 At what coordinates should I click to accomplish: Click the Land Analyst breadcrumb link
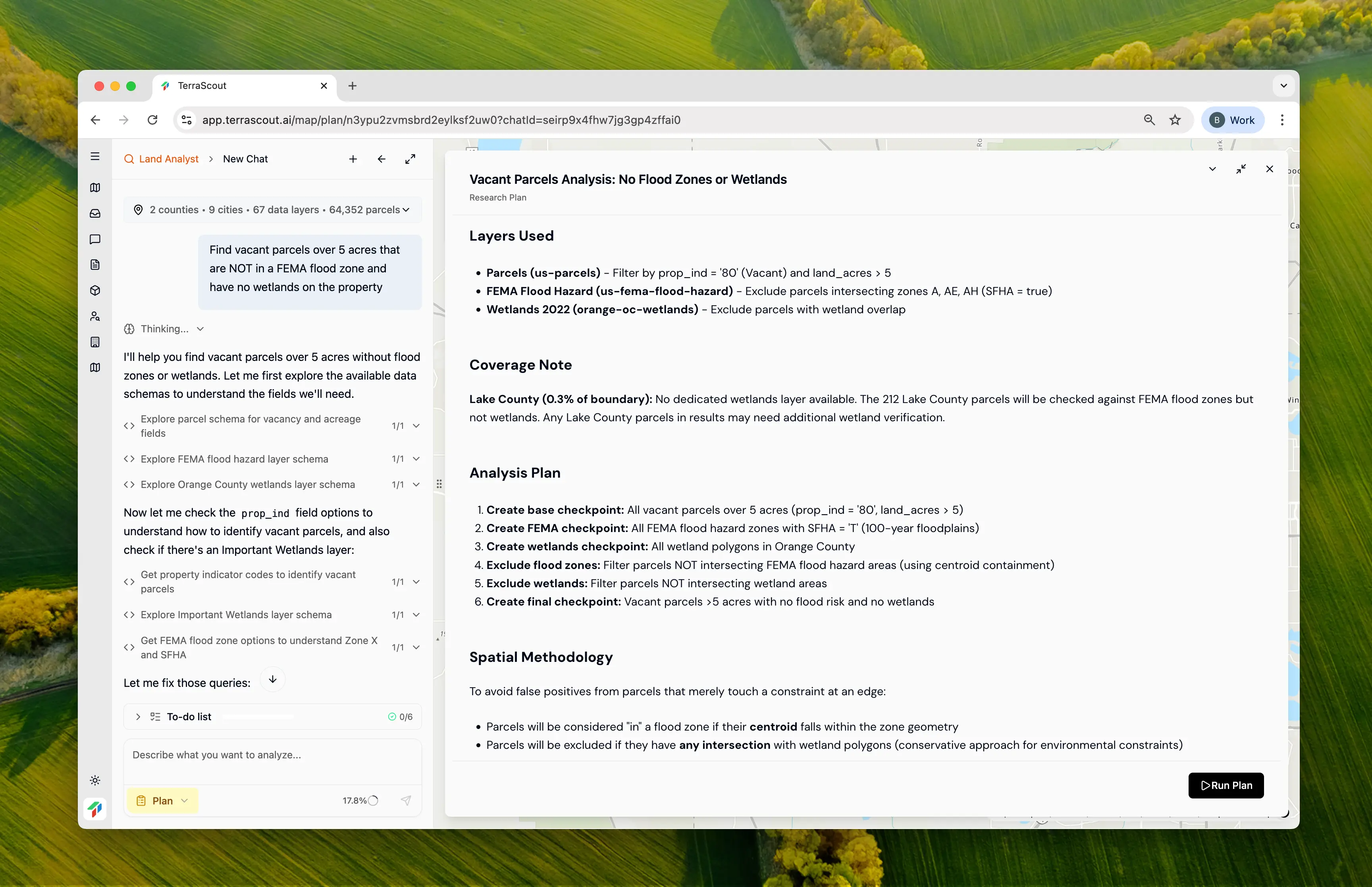(x=168, y=159)
